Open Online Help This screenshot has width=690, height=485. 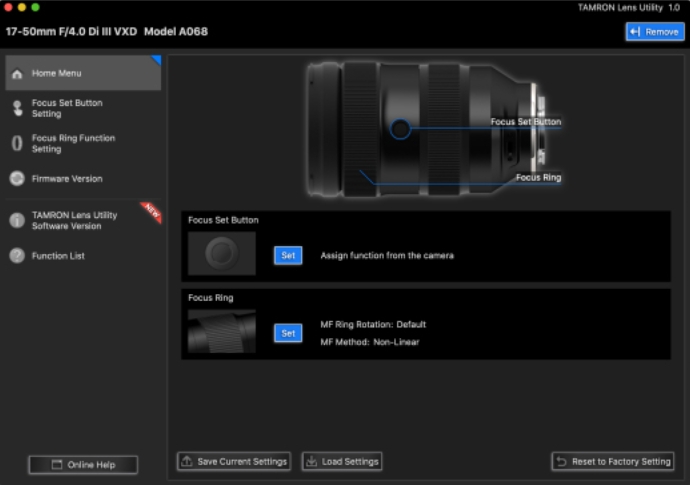(82, 465)
